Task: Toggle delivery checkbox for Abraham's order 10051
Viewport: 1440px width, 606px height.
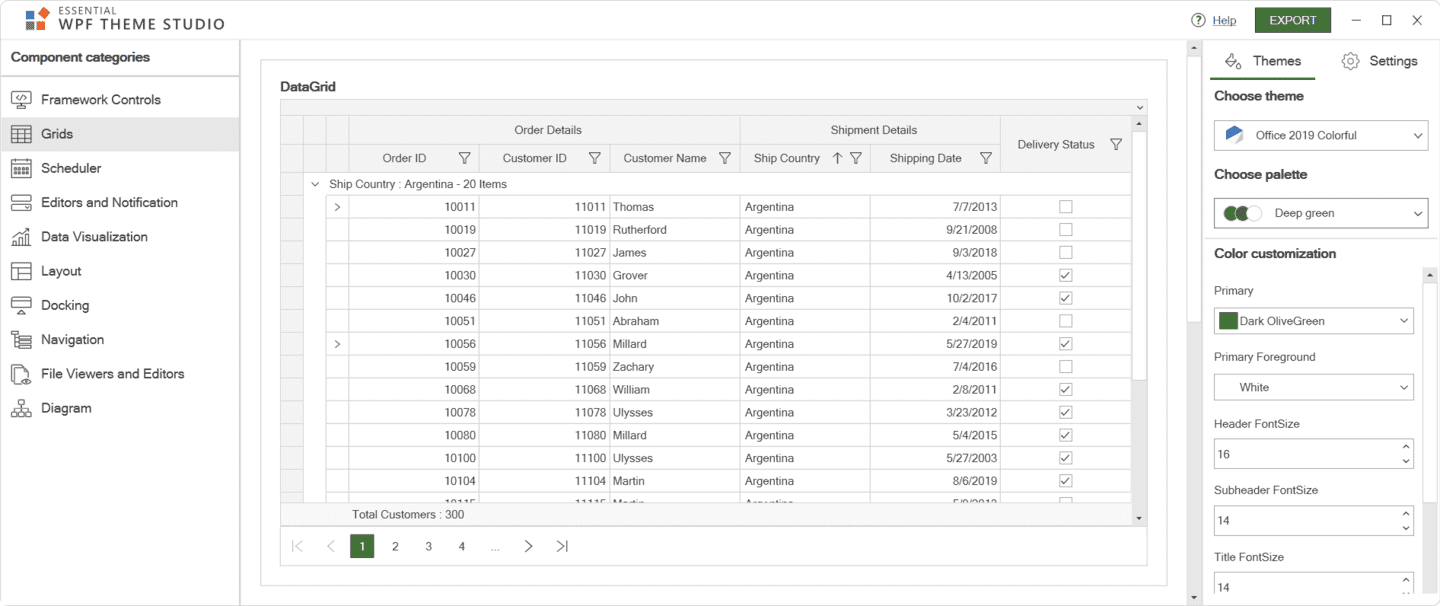Action: pos(1065,321)
